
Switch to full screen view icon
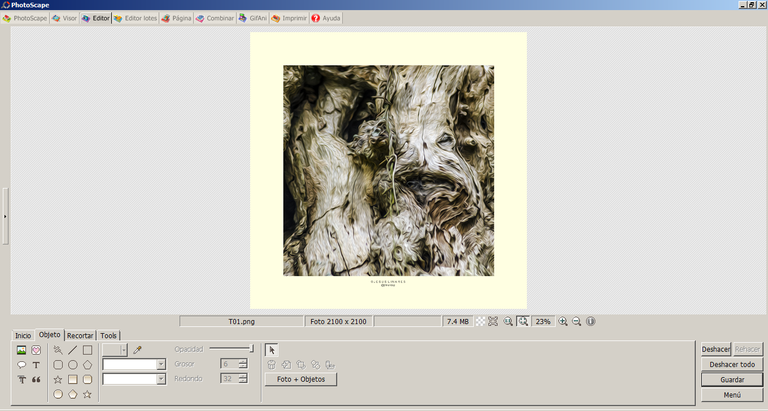[x=493, y=321]
